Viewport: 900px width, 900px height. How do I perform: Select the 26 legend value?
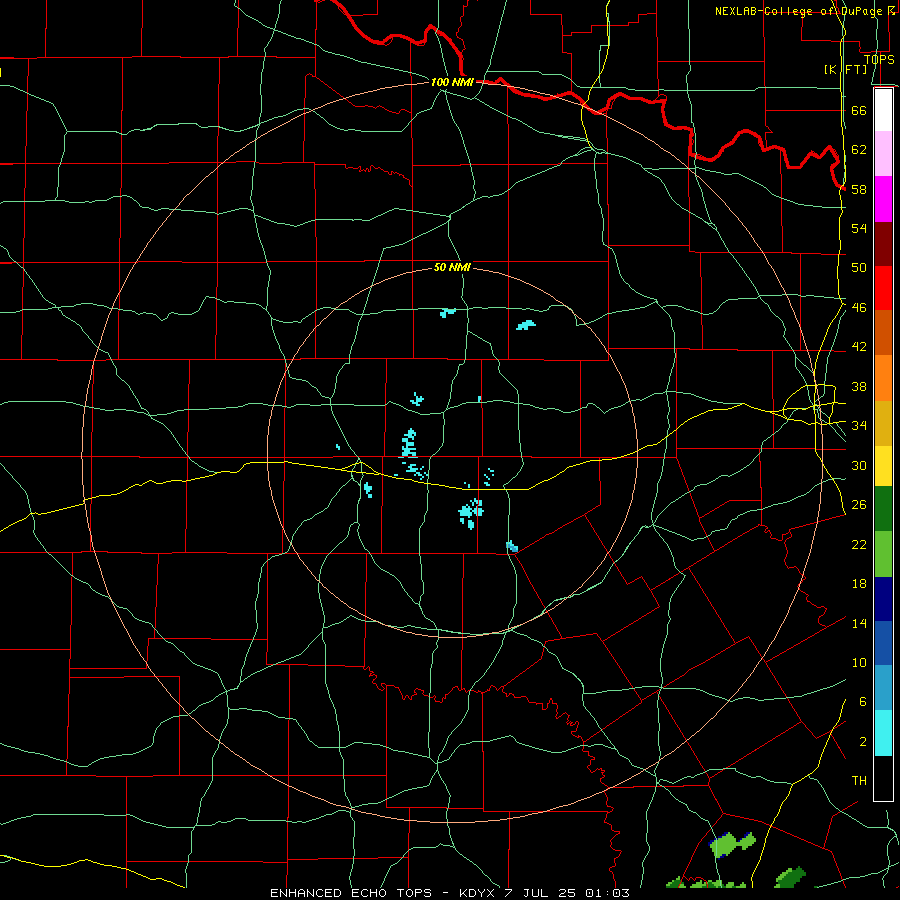(x=859, y=505)
